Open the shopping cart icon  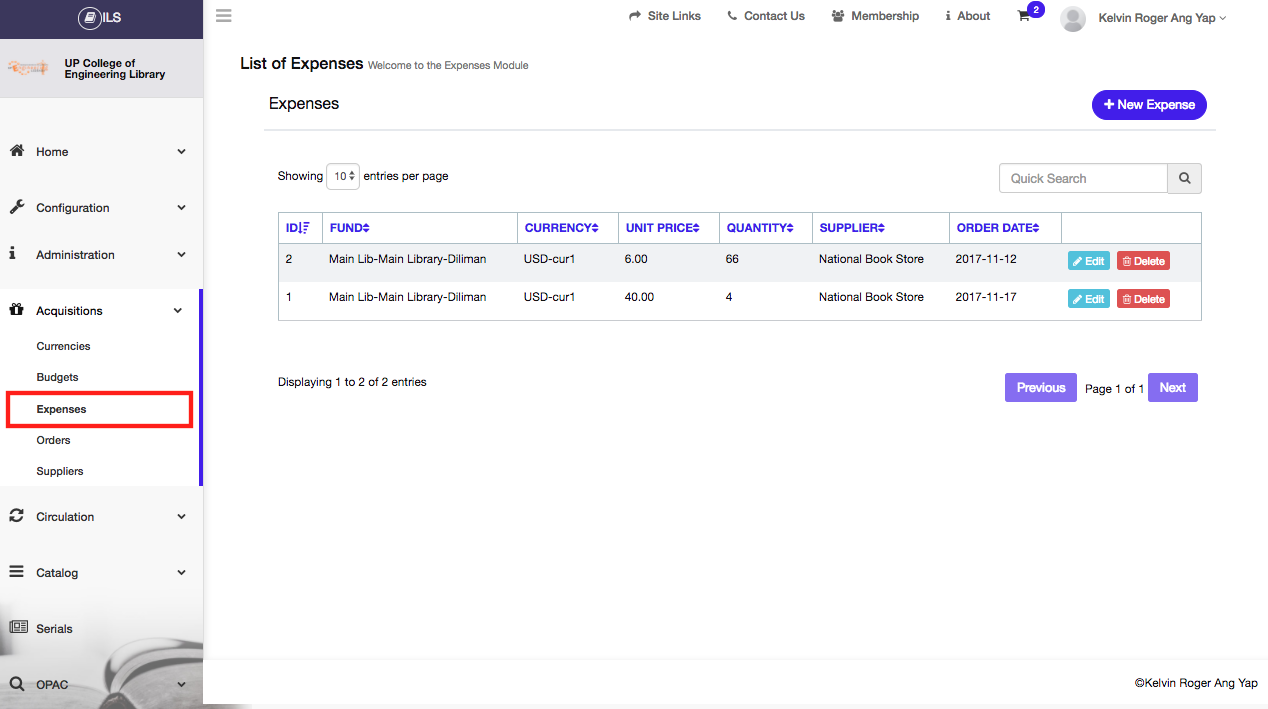tap(1024, 16)
